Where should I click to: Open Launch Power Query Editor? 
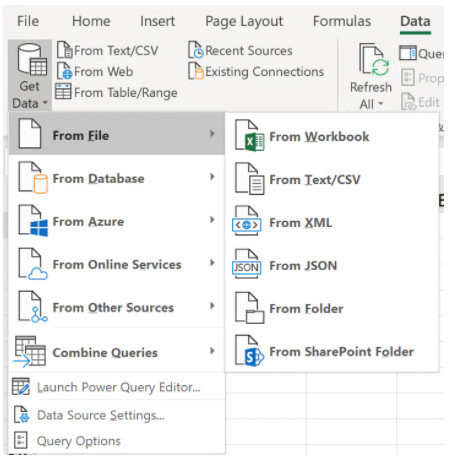coord(107,387)
